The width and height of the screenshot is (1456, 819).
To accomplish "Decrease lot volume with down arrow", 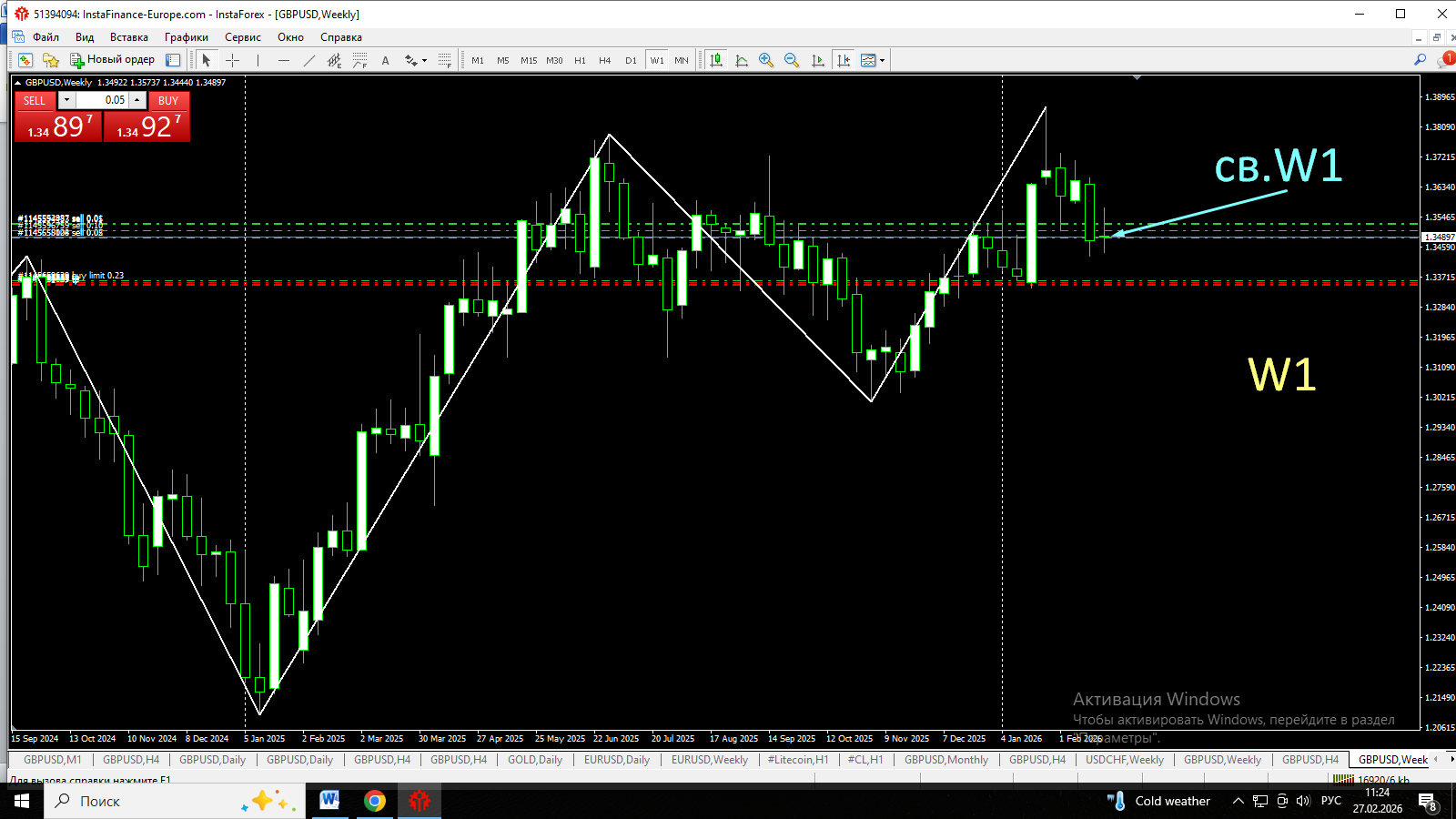I will coord(66,100).
